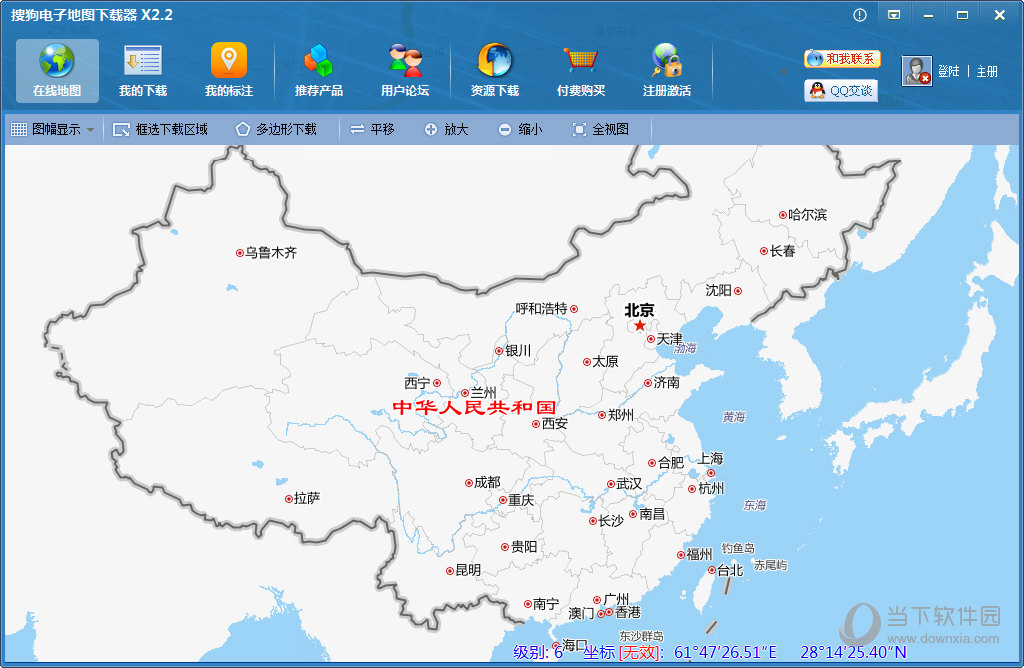Click the 台北 city label
This screenshot has width=1024, height=668.
click(x=730, y=570)
